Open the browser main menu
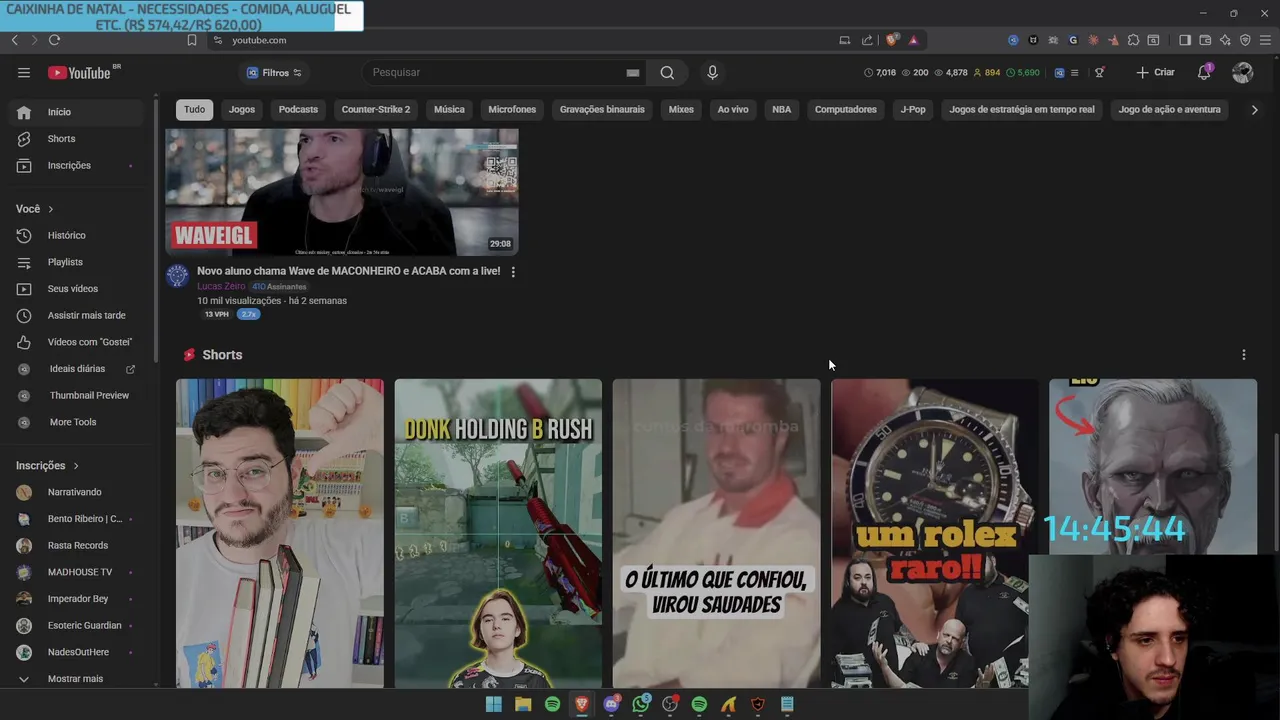Screen dimensions: 1280x720 click(x=1265, y=40)
